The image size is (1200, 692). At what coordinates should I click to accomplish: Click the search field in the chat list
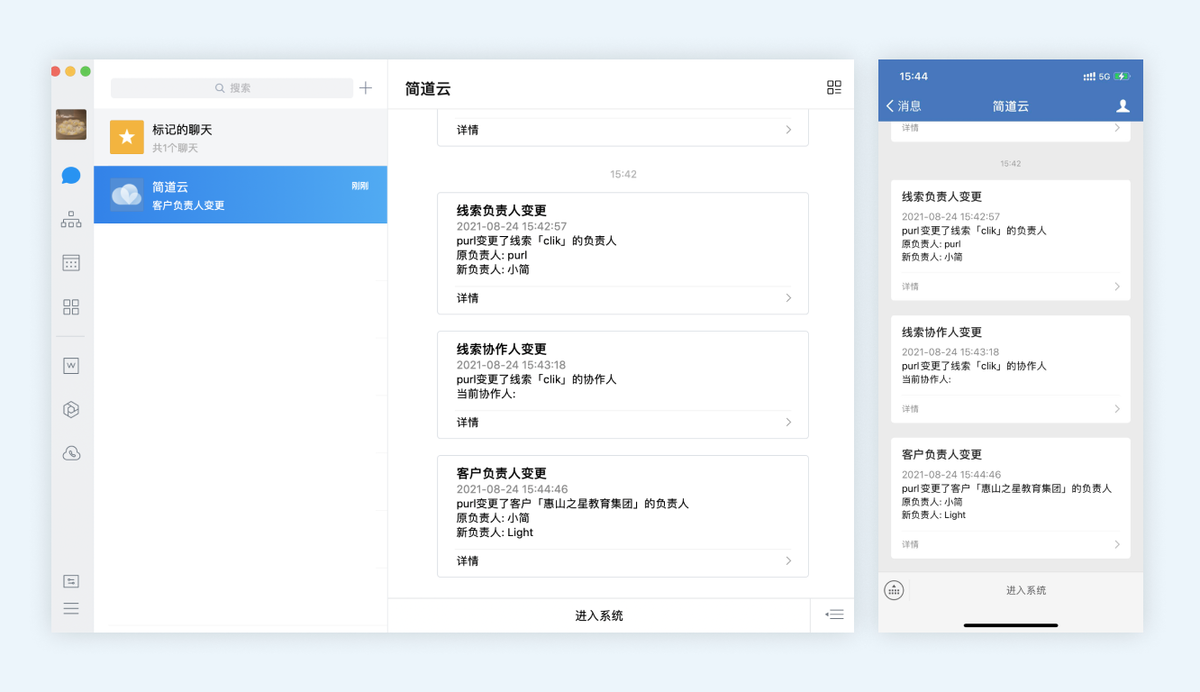coord(232,88)
